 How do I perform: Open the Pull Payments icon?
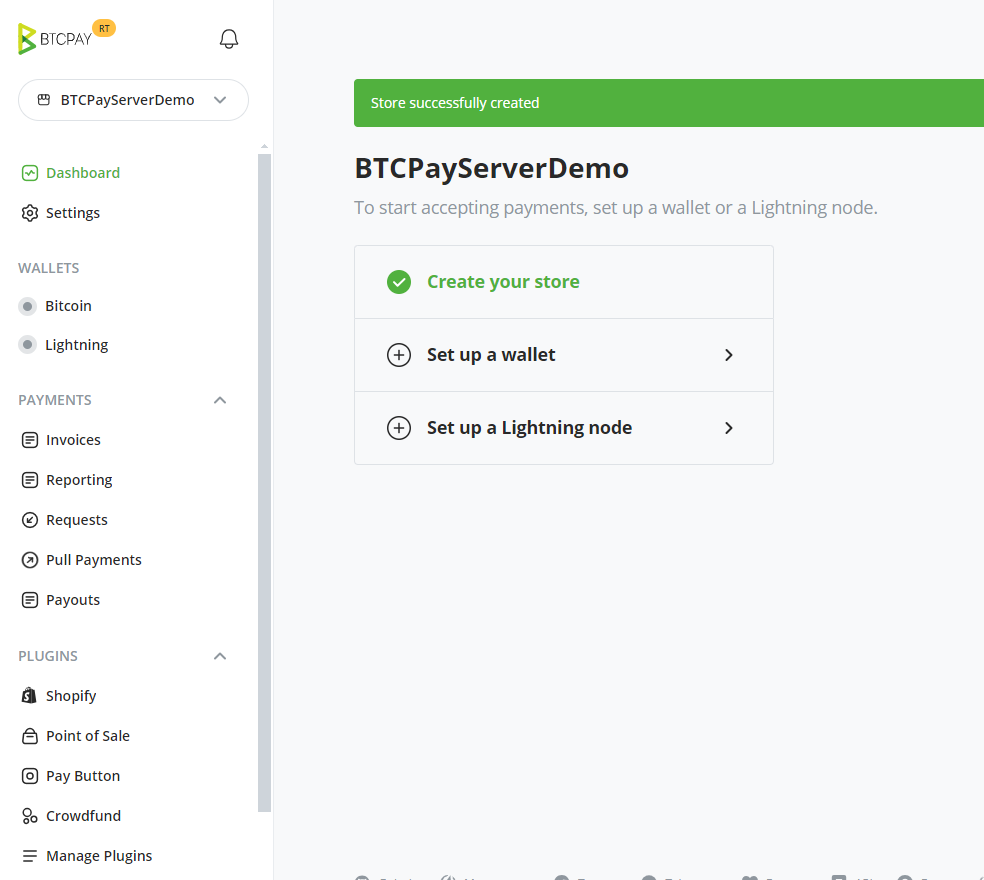[x=30, y=560]
